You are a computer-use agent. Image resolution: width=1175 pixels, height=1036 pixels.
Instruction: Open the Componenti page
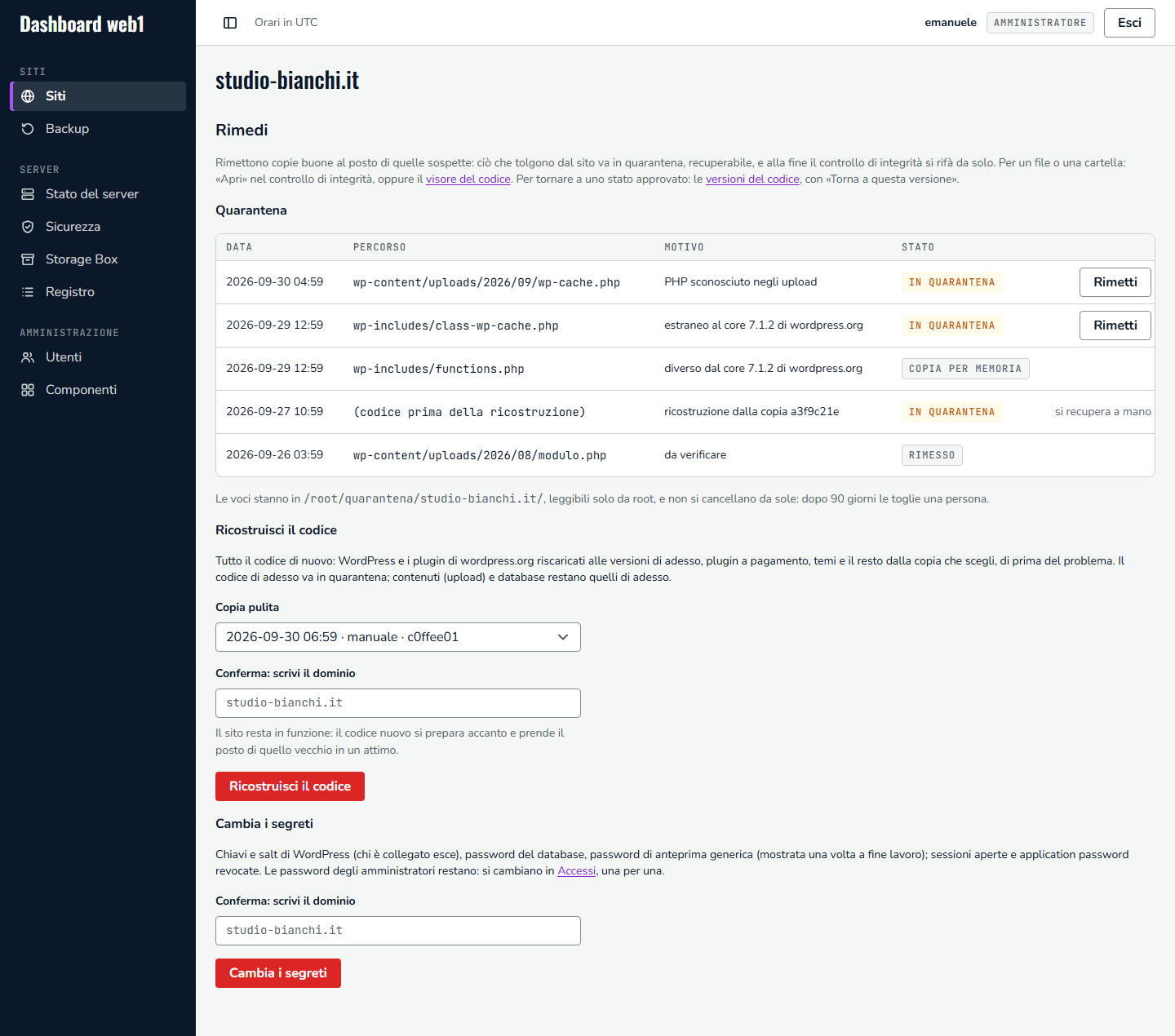[98, 390]
